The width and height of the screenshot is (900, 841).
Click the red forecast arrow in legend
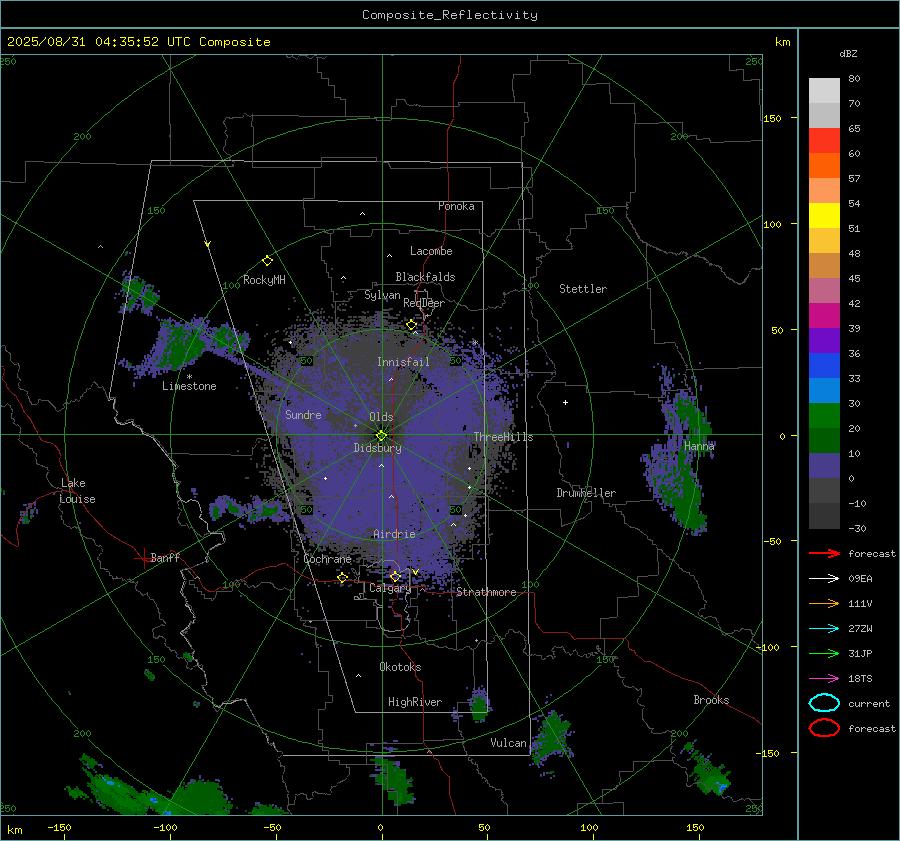coord(824,553)
